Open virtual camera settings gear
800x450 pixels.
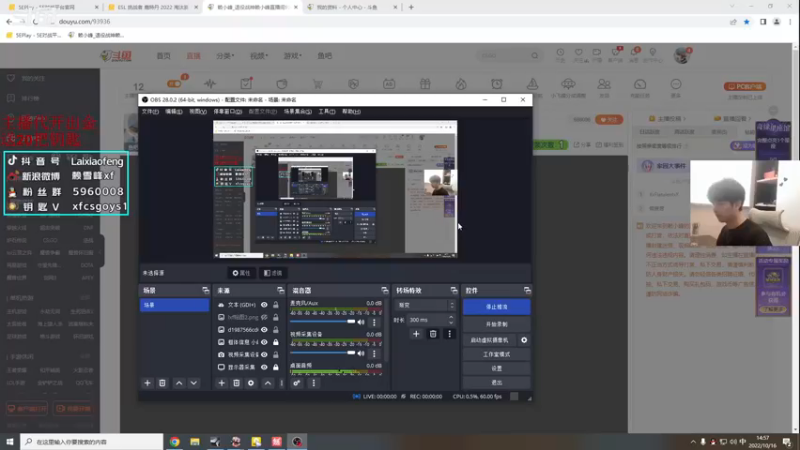point(524,340)
